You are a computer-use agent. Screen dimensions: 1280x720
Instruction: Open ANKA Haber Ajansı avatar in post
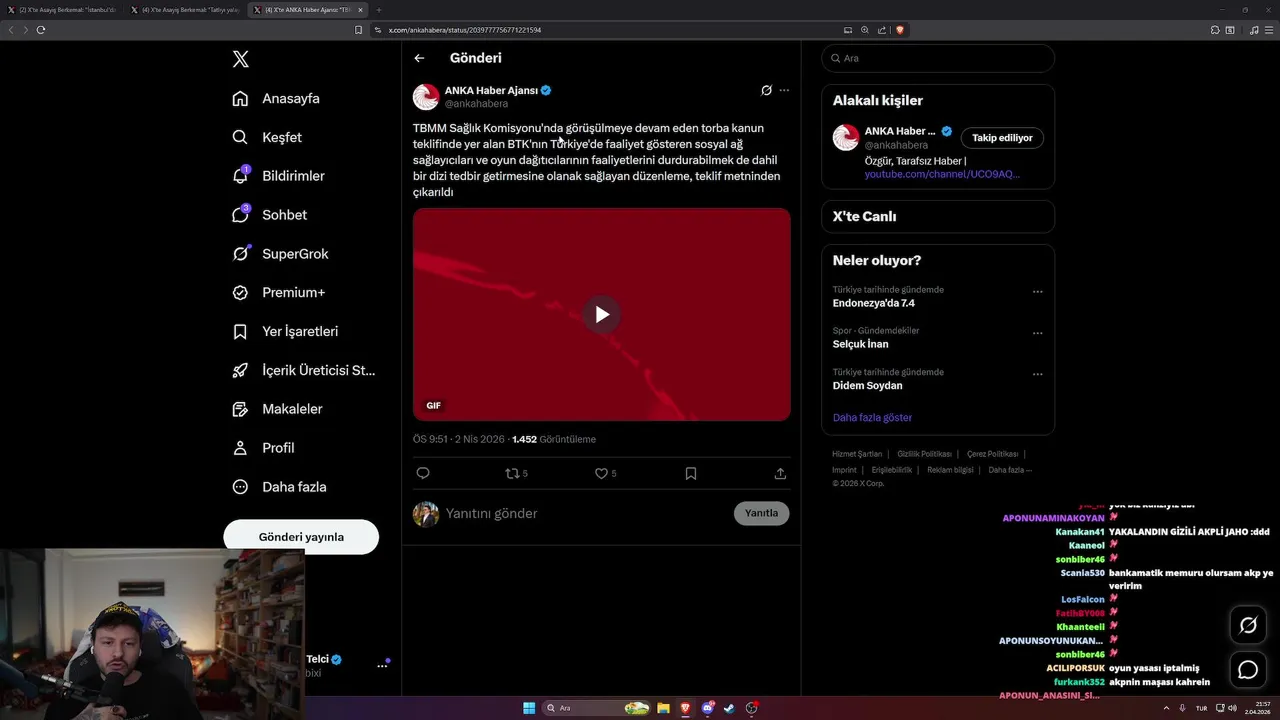426,97
